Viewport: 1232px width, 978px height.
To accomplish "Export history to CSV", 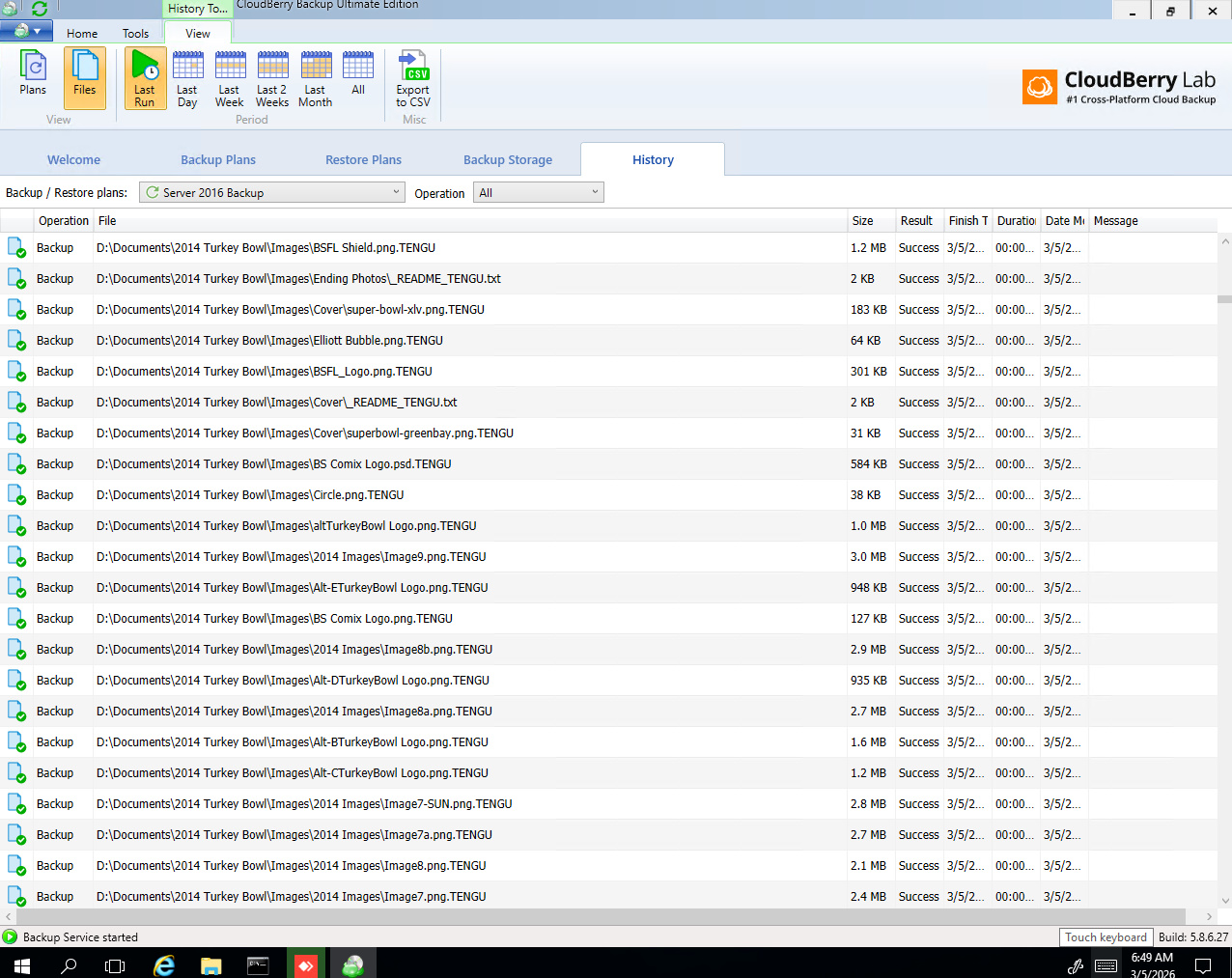I will pyautogui.click(x=413, y=77).
